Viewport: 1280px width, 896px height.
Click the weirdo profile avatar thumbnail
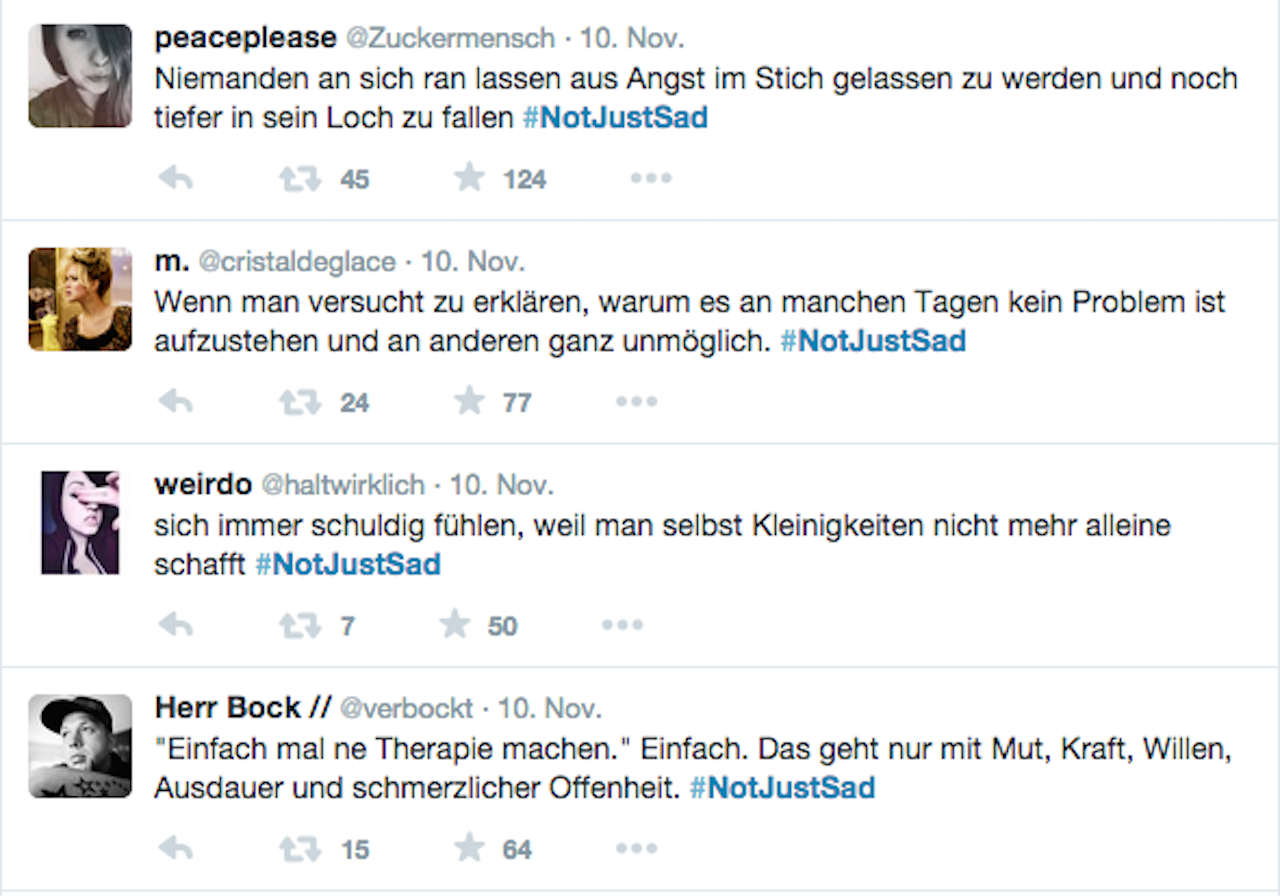click(80, 523)
